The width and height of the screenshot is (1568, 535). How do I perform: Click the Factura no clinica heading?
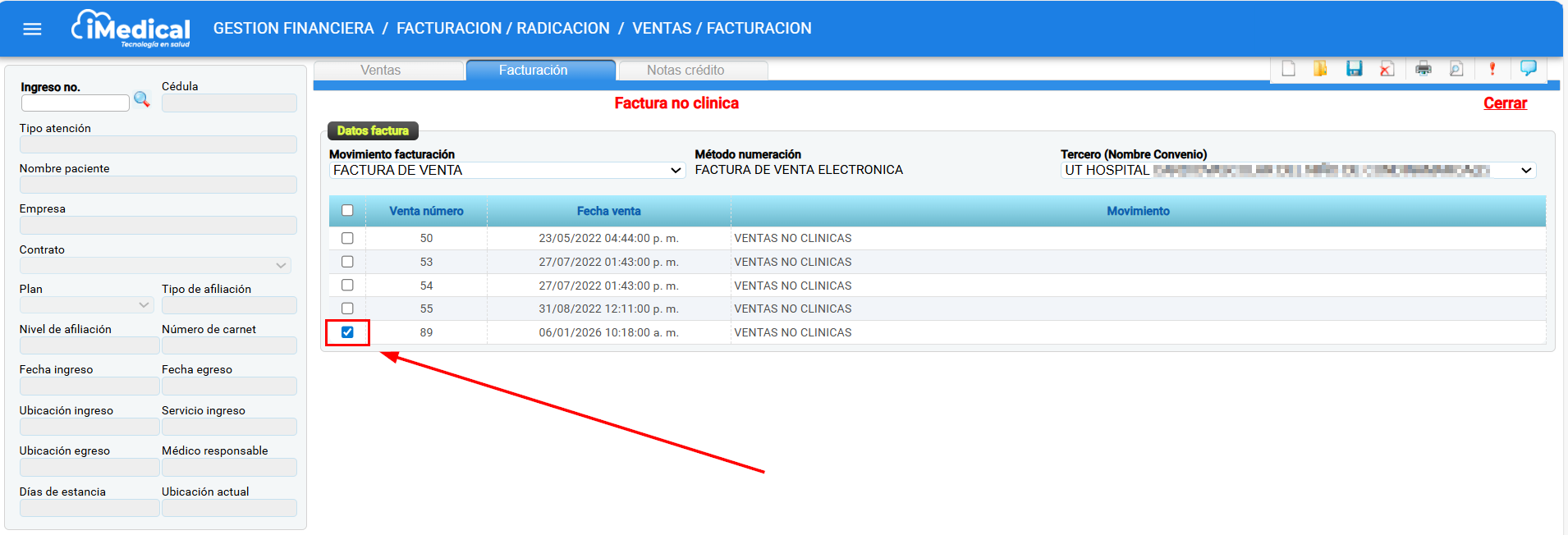point(676,103)
